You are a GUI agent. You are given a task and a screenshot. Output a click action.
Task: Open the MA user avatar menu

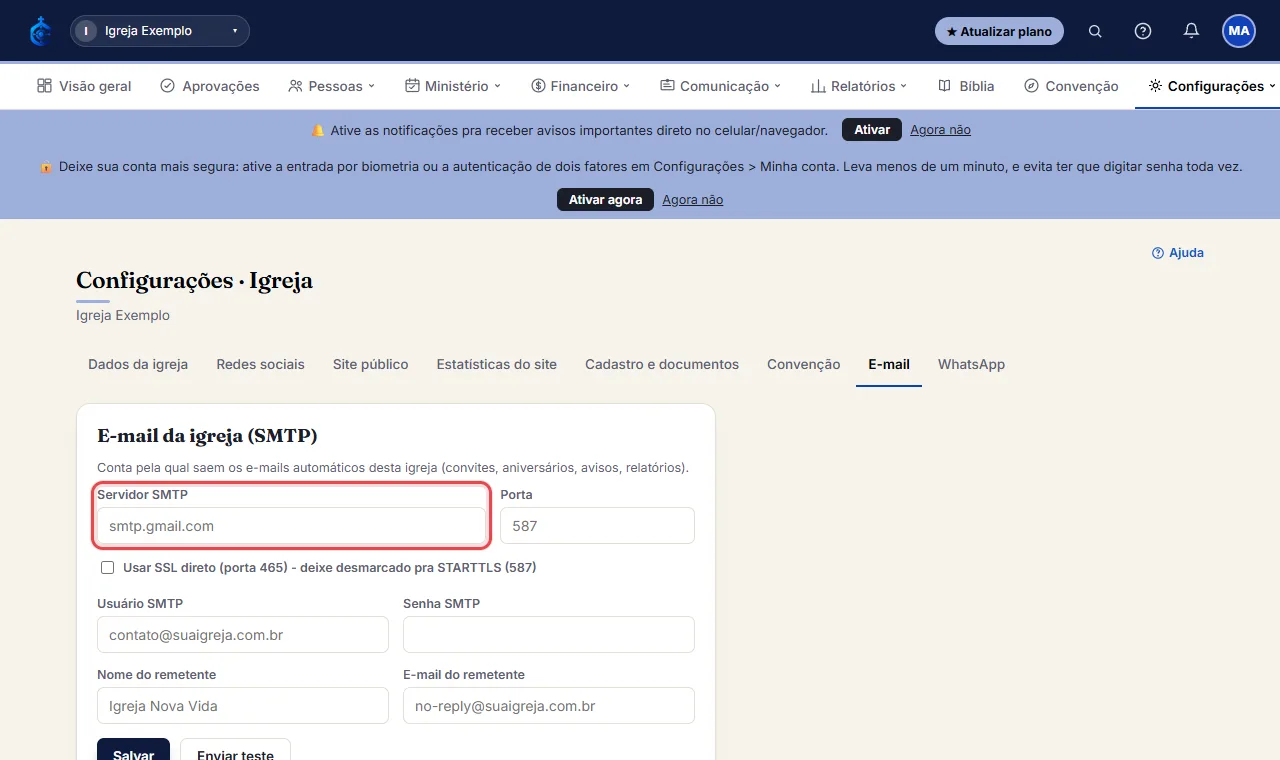[1239, 31]
